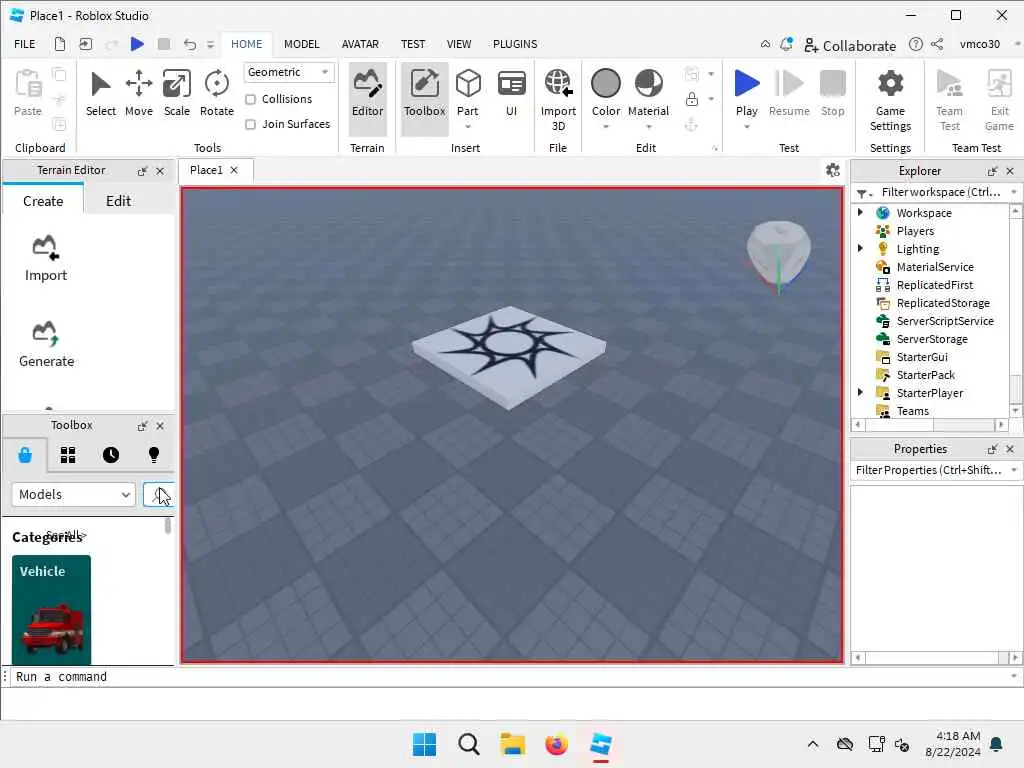This screenshot has height=768, width=1024.
Task: Switch to the Terrain Editor Edit tab
Action: [x=118, y=201]
